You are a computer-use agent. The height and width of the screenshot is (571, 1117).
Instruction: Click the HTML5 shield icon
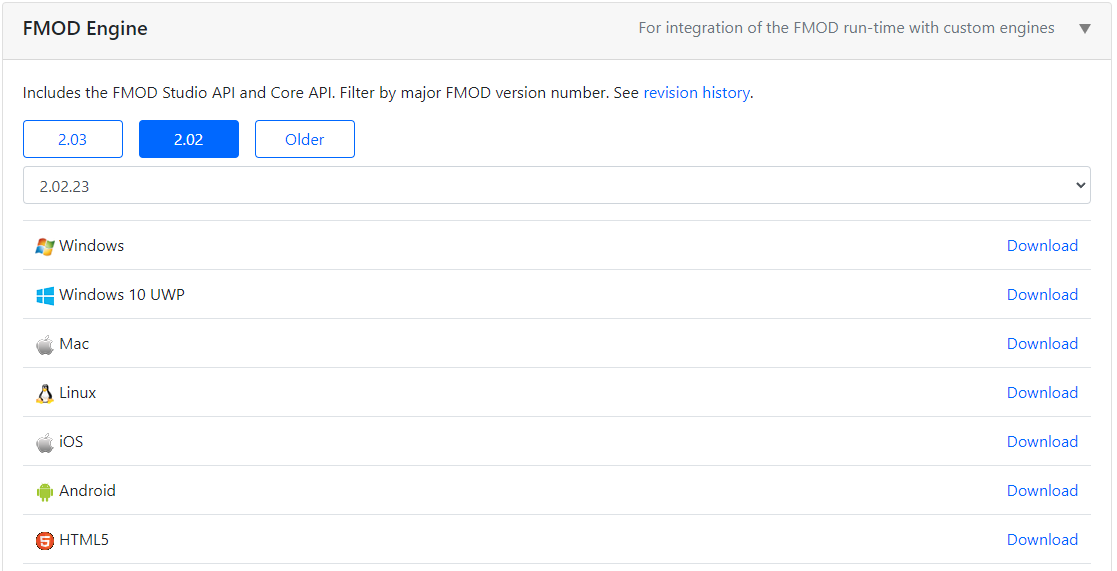pos(45,541)
